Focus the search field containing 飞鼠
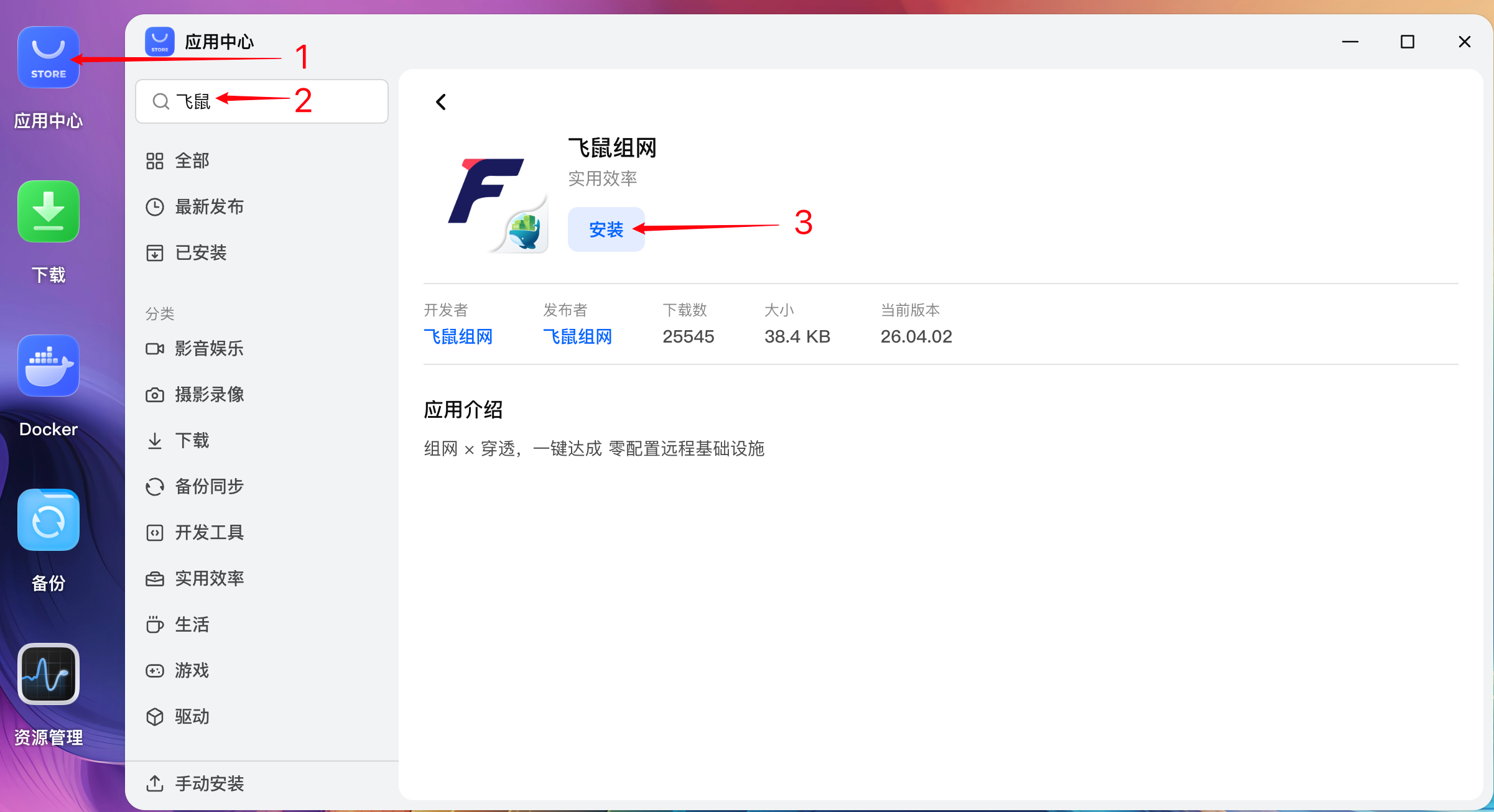Screen dimensions: 1494x812 pyautogui.click(x=262, y=101)
